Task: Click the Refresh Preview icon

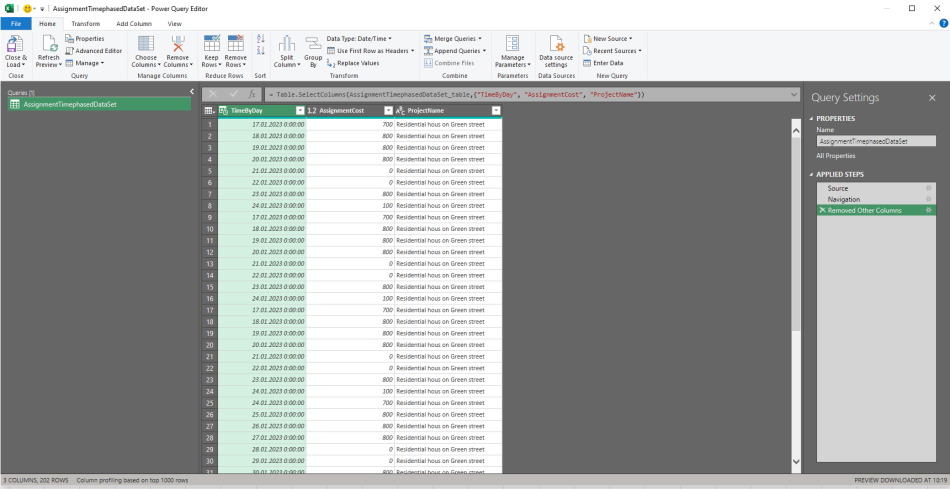Action: [49, 44]
